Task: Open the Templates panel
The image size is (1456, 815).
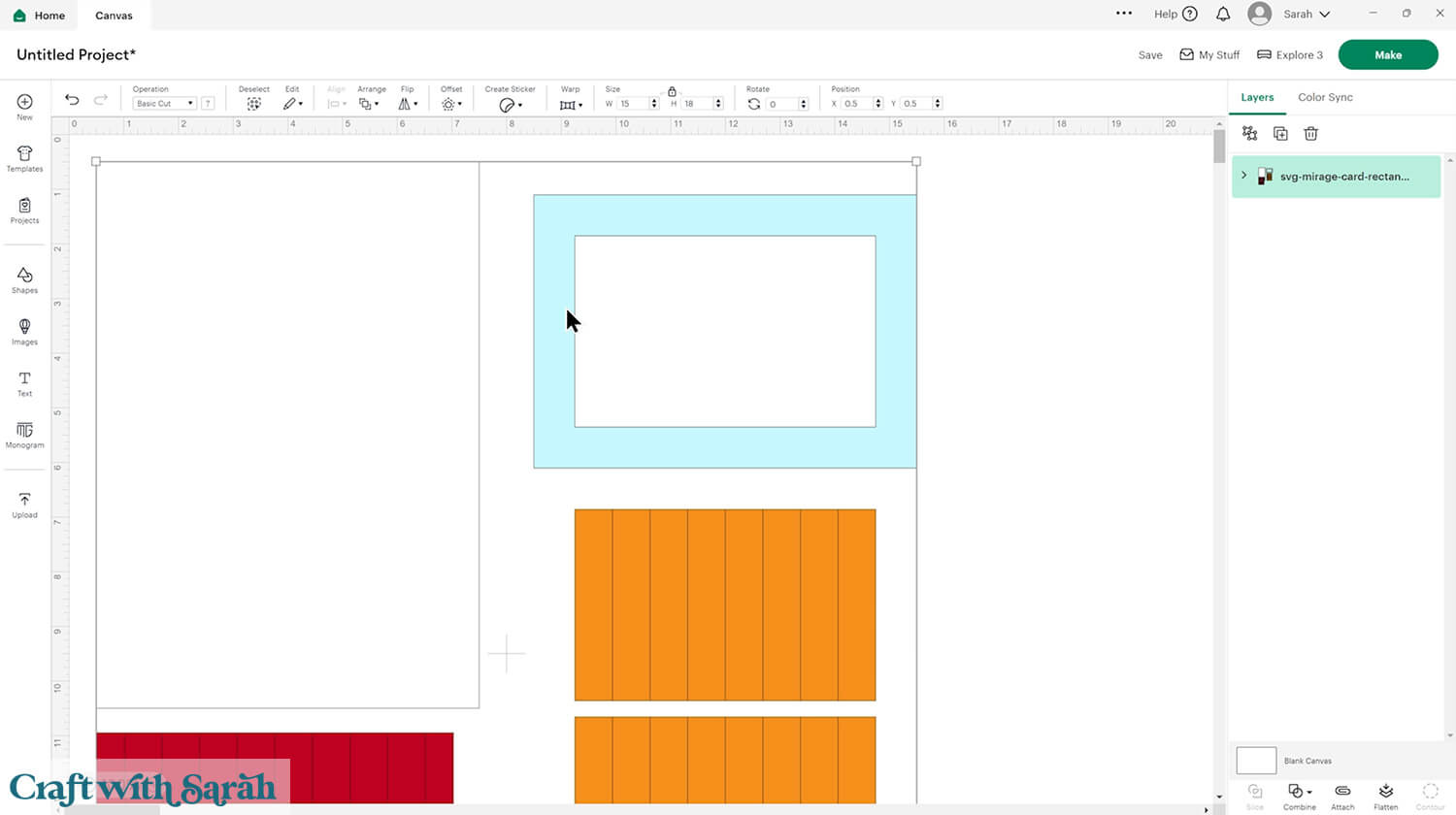Action: pyautogui.click(x=24, y=158)
